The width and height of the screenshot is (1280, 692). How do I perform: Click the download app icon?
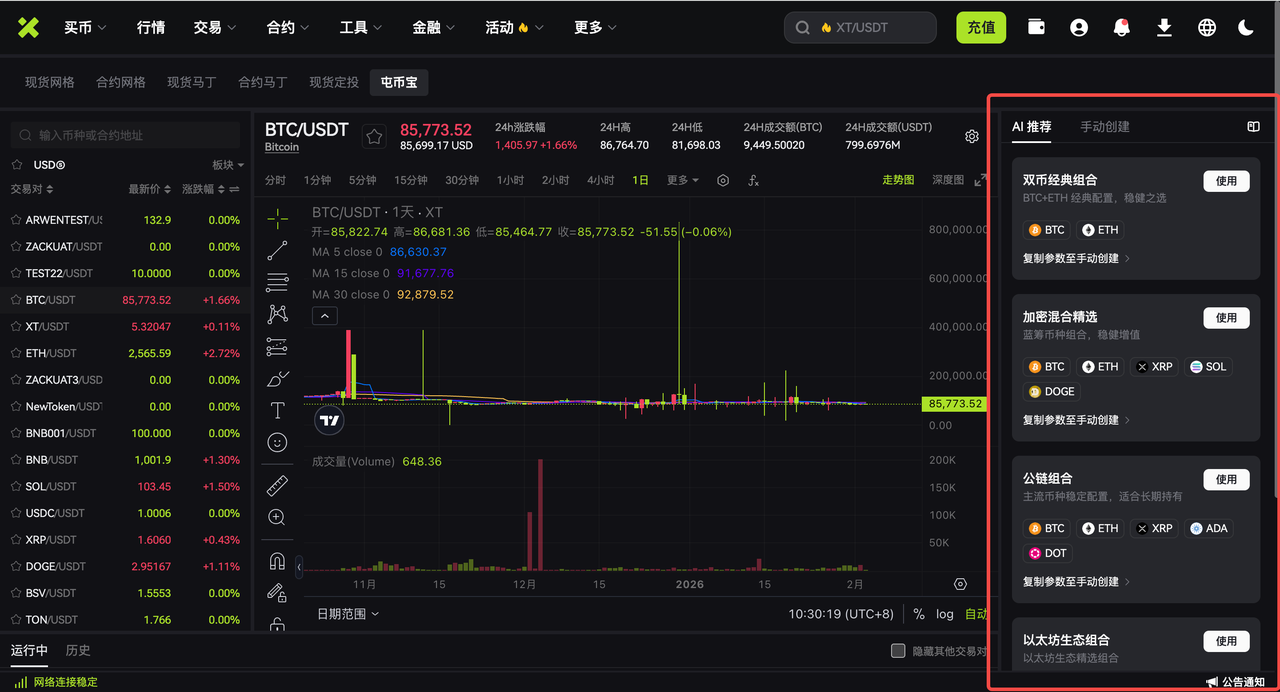coord(1164,28)
